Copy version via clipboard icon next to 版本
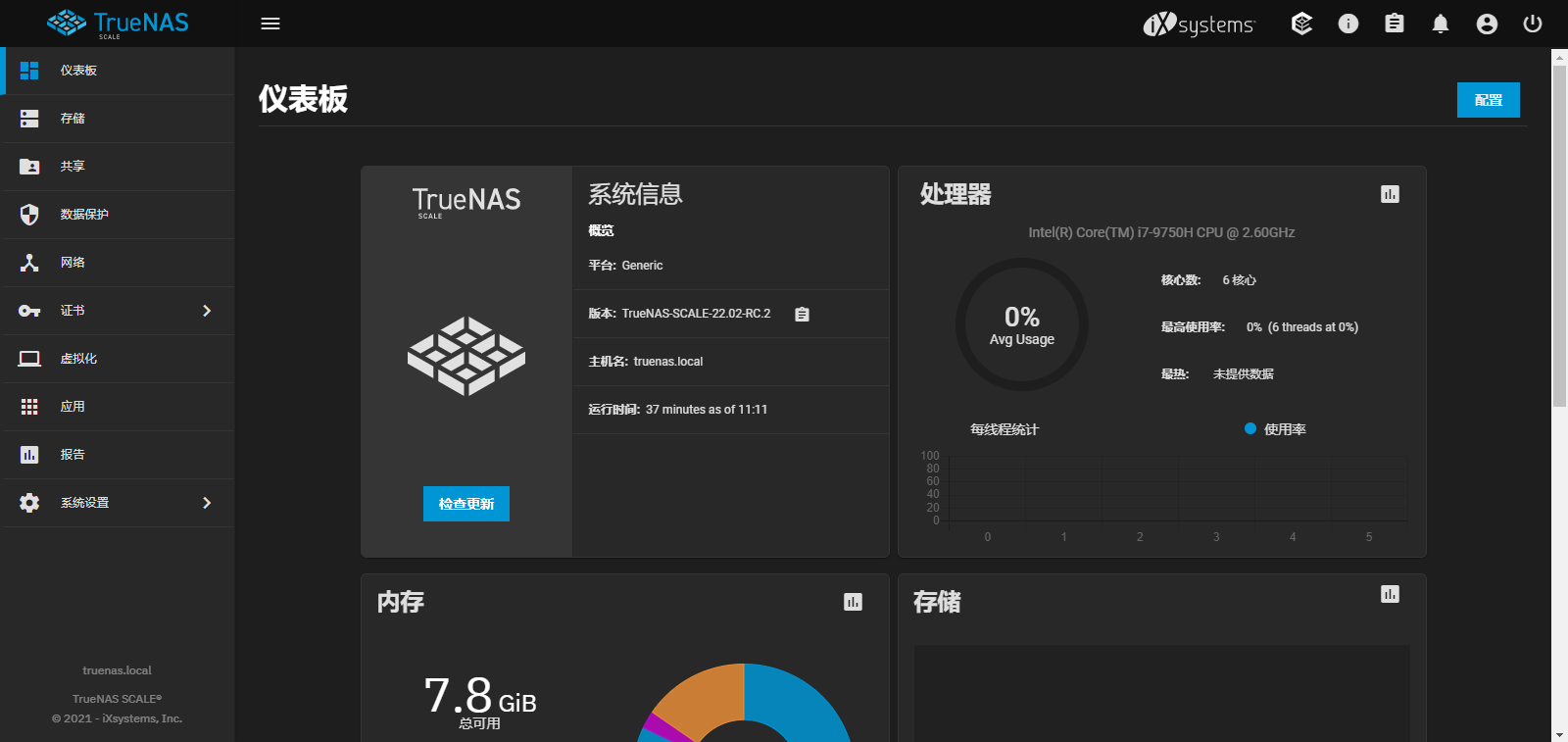This screenshot has height=742, width=1568. tap(802, 315)
